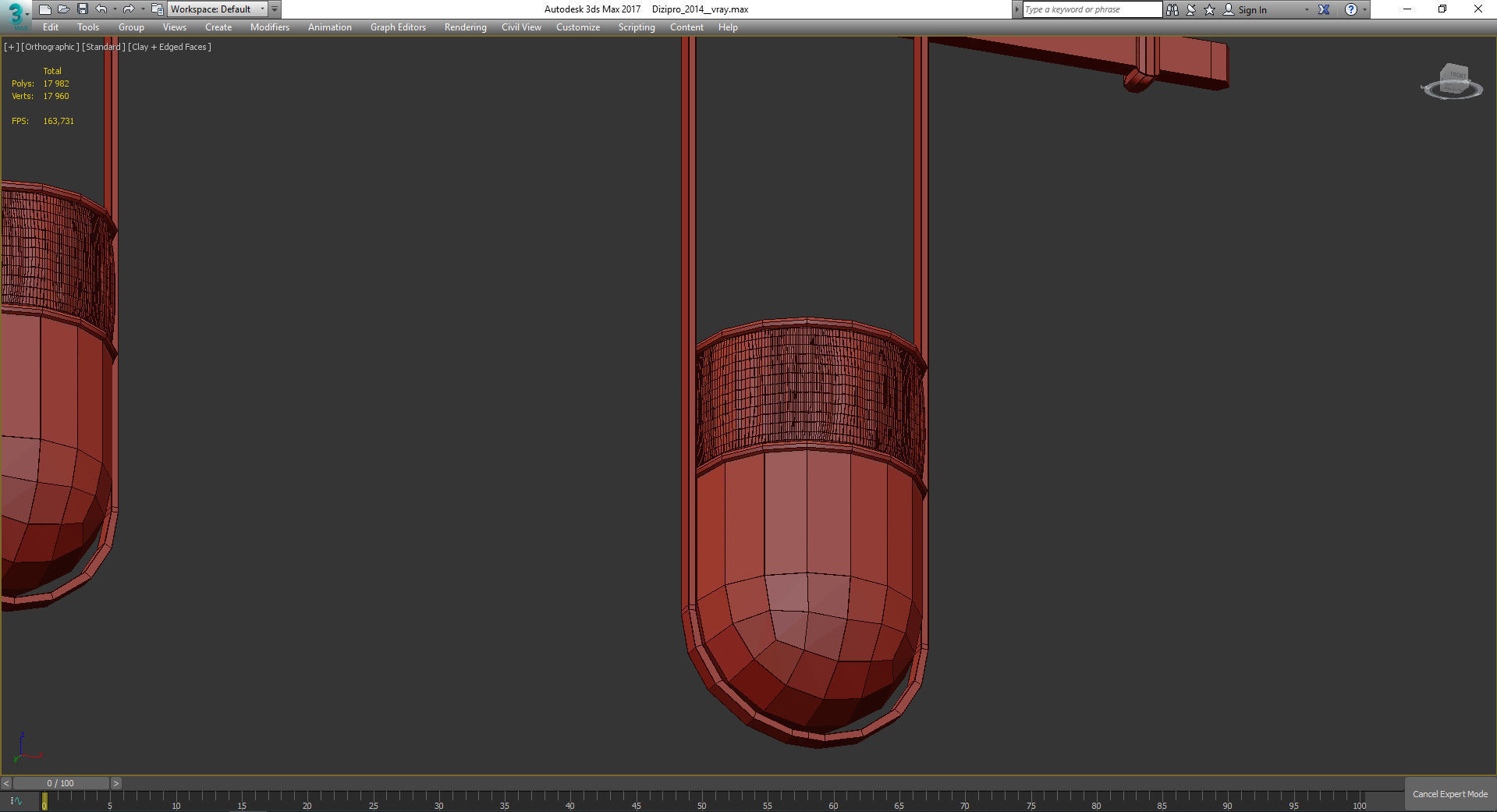This screenshot has height=812, width=1497.
Task: Expand the search box arrow
Action: tap(1016, 9)
